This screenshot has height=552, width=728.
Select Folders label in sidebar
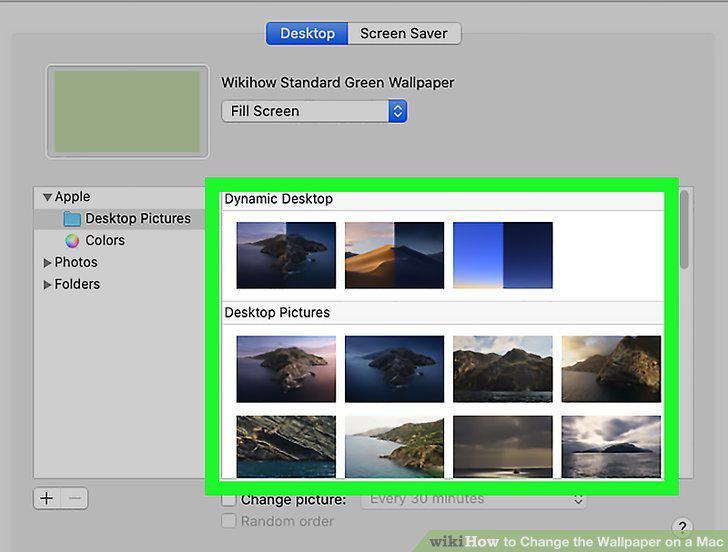(77, 284)
